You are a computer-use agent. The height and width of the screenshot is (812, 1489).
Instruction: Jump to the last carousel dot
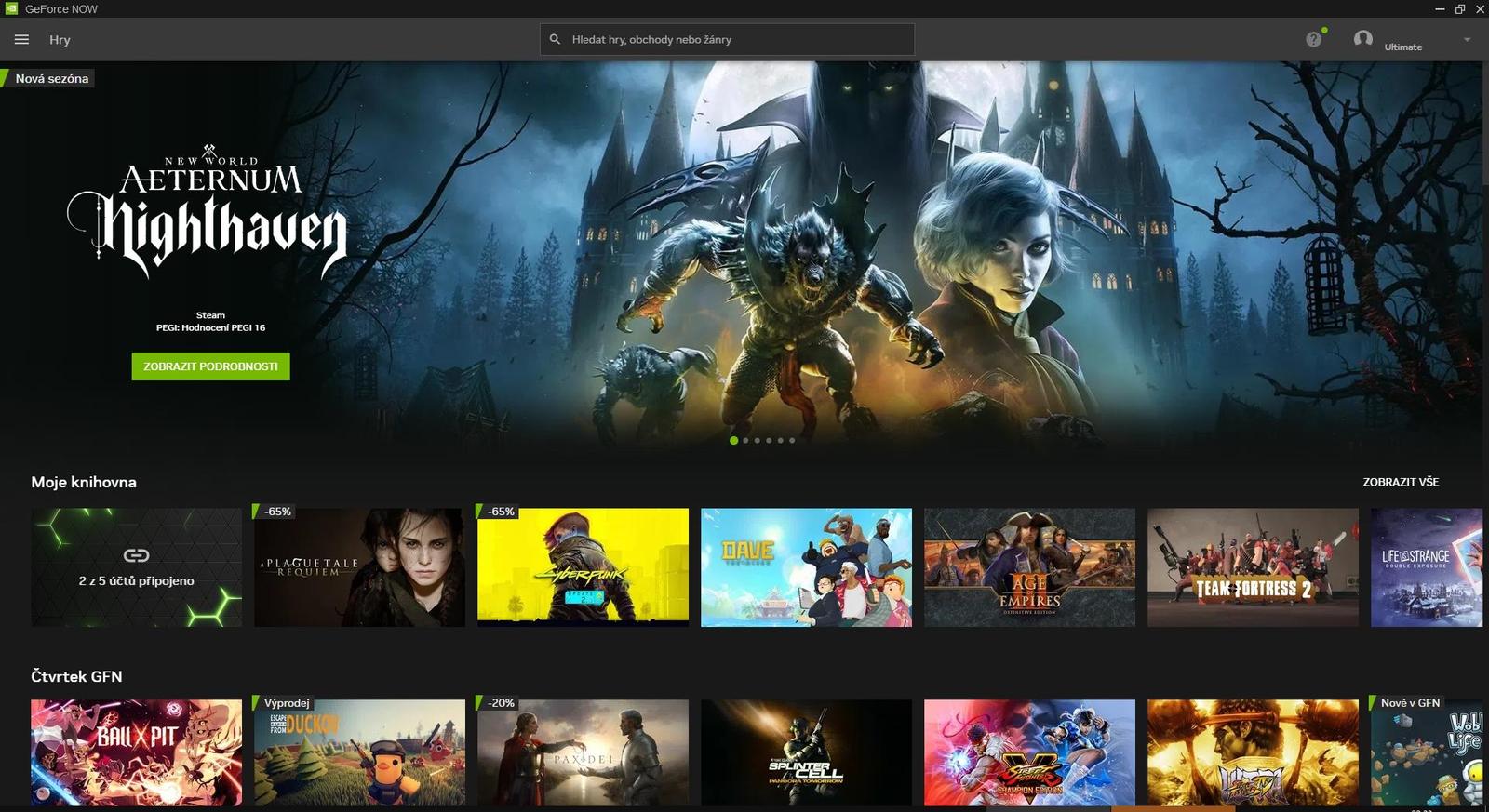click(792, 441)
